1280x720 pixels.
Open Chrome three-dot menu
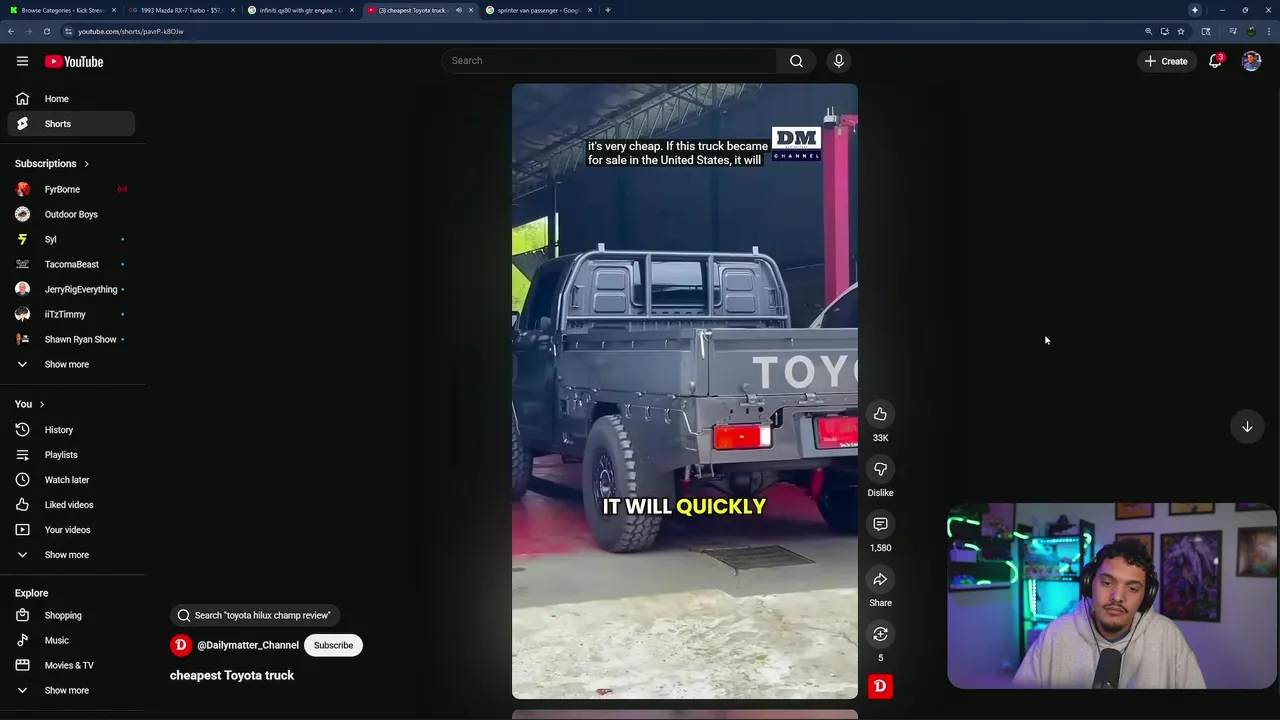pos(1268,31)
